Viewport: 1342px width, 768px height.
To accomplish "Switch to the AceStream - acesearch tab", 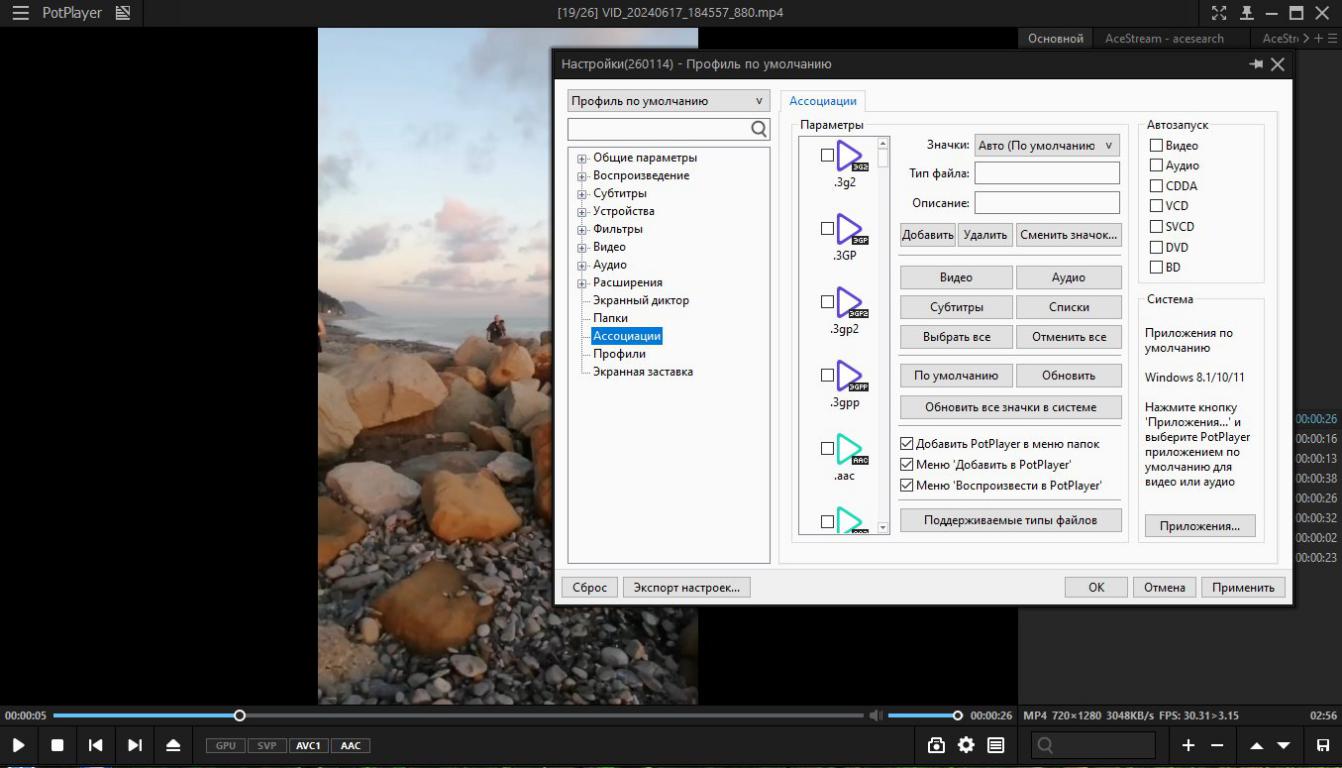I will [1164, 38].
